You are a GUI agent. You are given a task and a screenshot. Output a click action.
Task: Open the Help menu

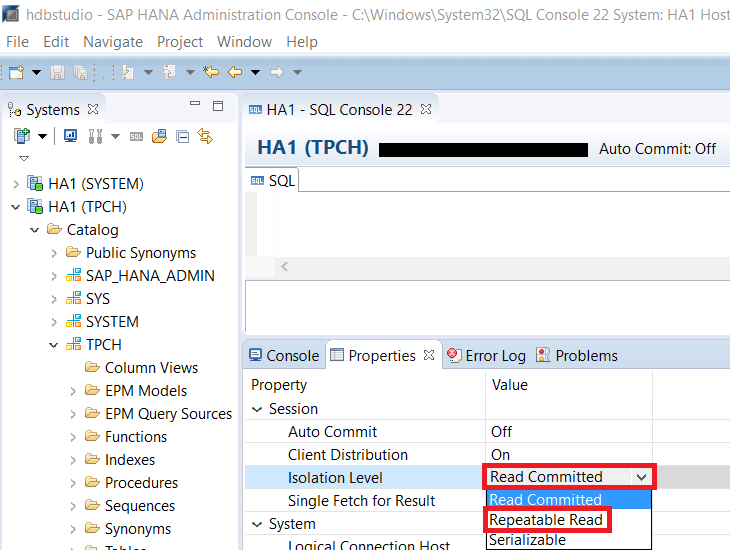point(302,42)
